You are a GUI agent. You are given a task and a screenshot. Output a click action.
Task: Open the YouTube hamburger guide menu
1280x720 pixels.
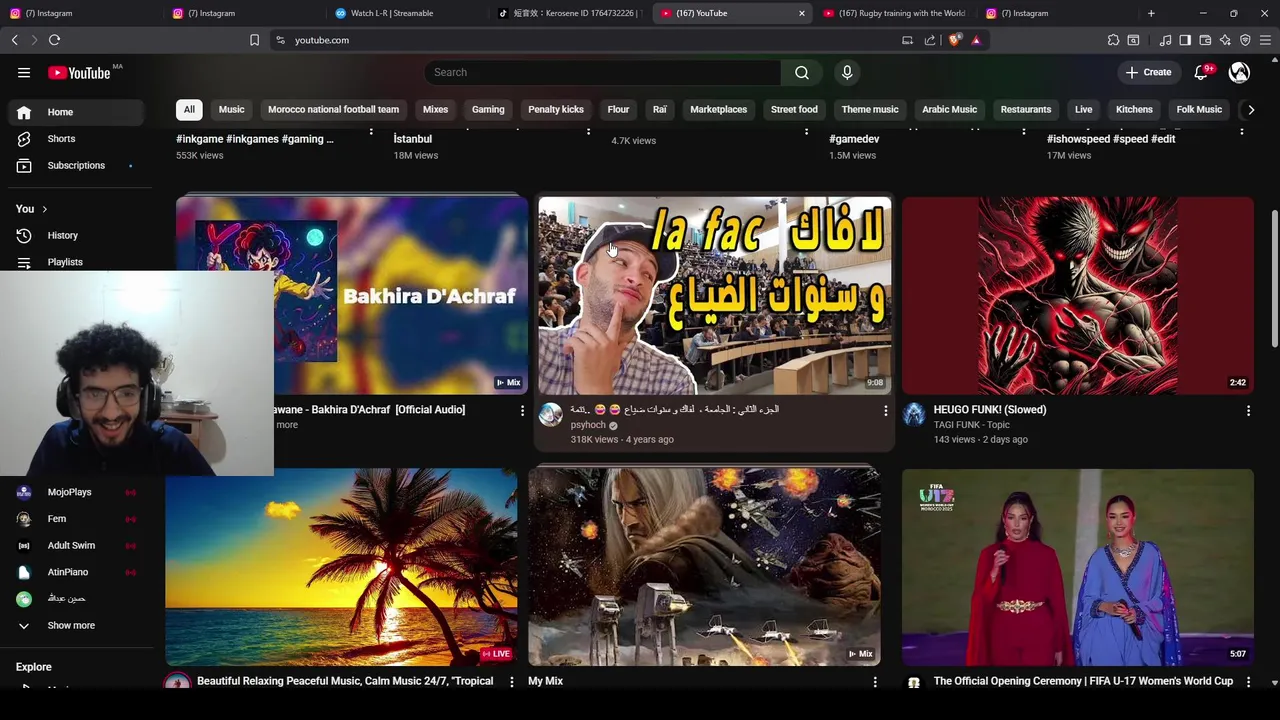tap(24, 72)
